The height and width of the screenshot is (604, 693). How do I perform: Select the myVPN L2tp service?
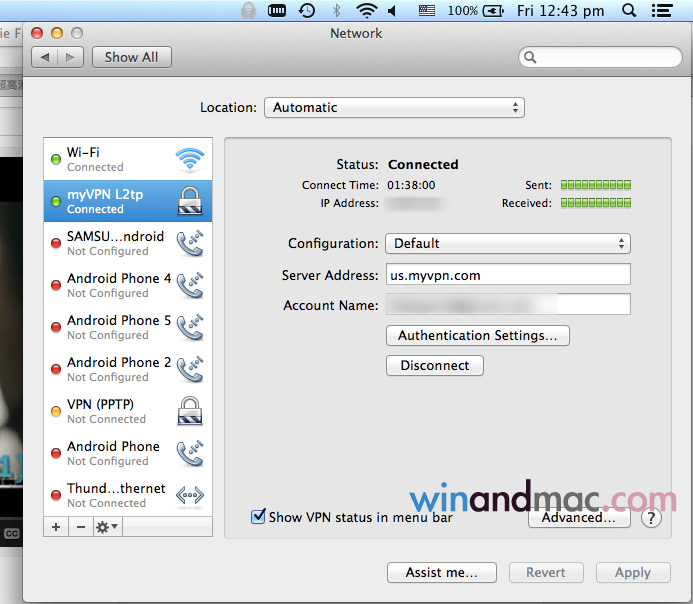pyautogui.click(x=128, y=201)
